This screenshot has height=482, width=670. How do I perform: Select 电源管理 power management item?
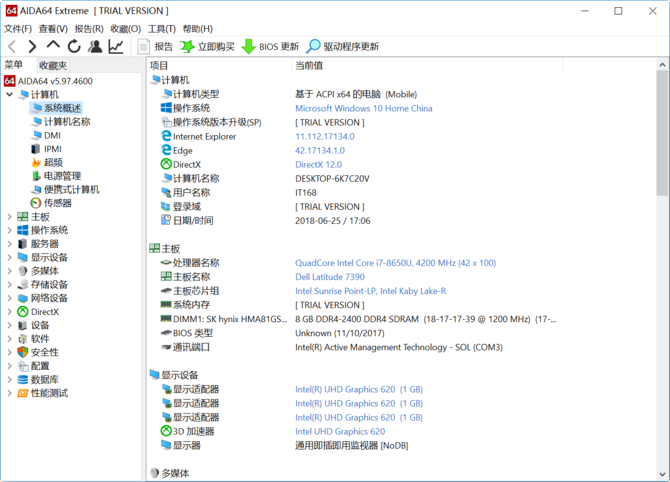coord(56,176)
